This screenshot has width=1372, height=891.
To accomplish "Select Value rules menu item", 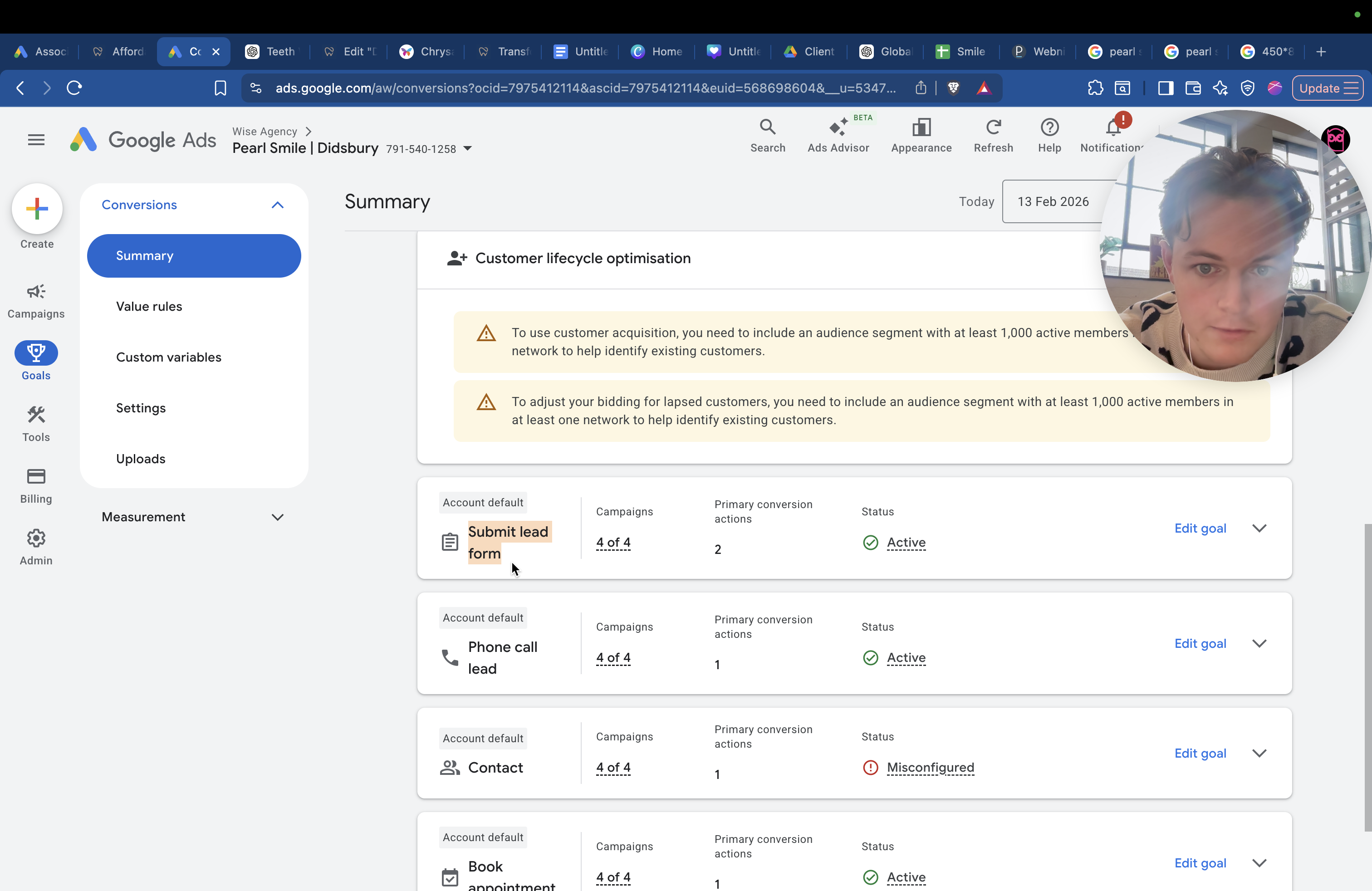I will tap(149, 306).
